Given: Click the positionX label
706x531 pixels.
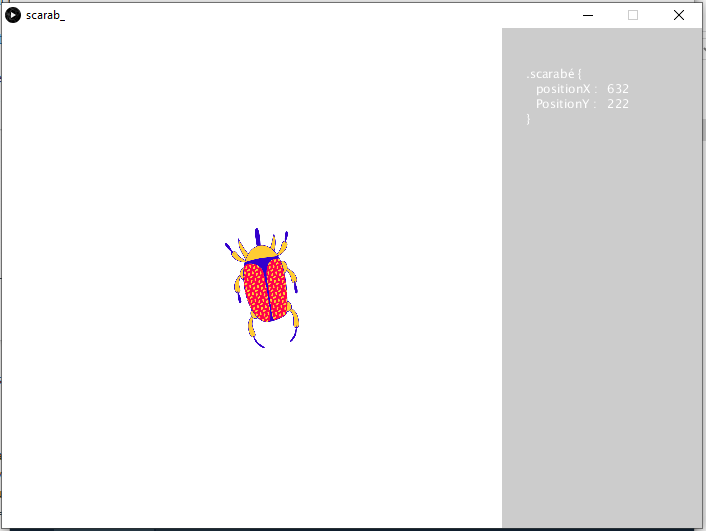Looking at the screenshot, I should pyautogui.click(x=565, y=89).
